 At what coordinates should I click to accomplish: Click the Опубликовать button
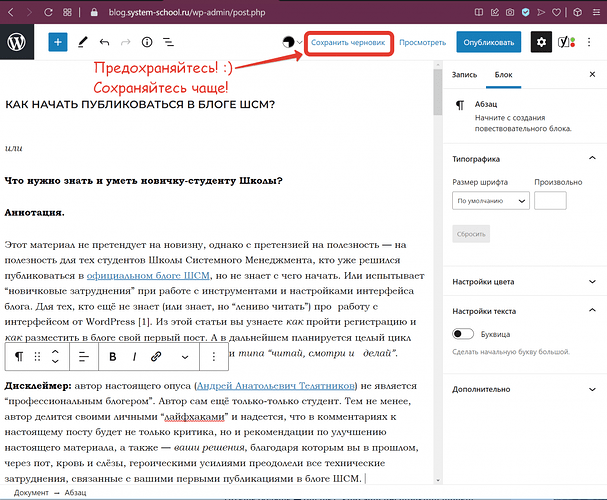pos(488,43)
